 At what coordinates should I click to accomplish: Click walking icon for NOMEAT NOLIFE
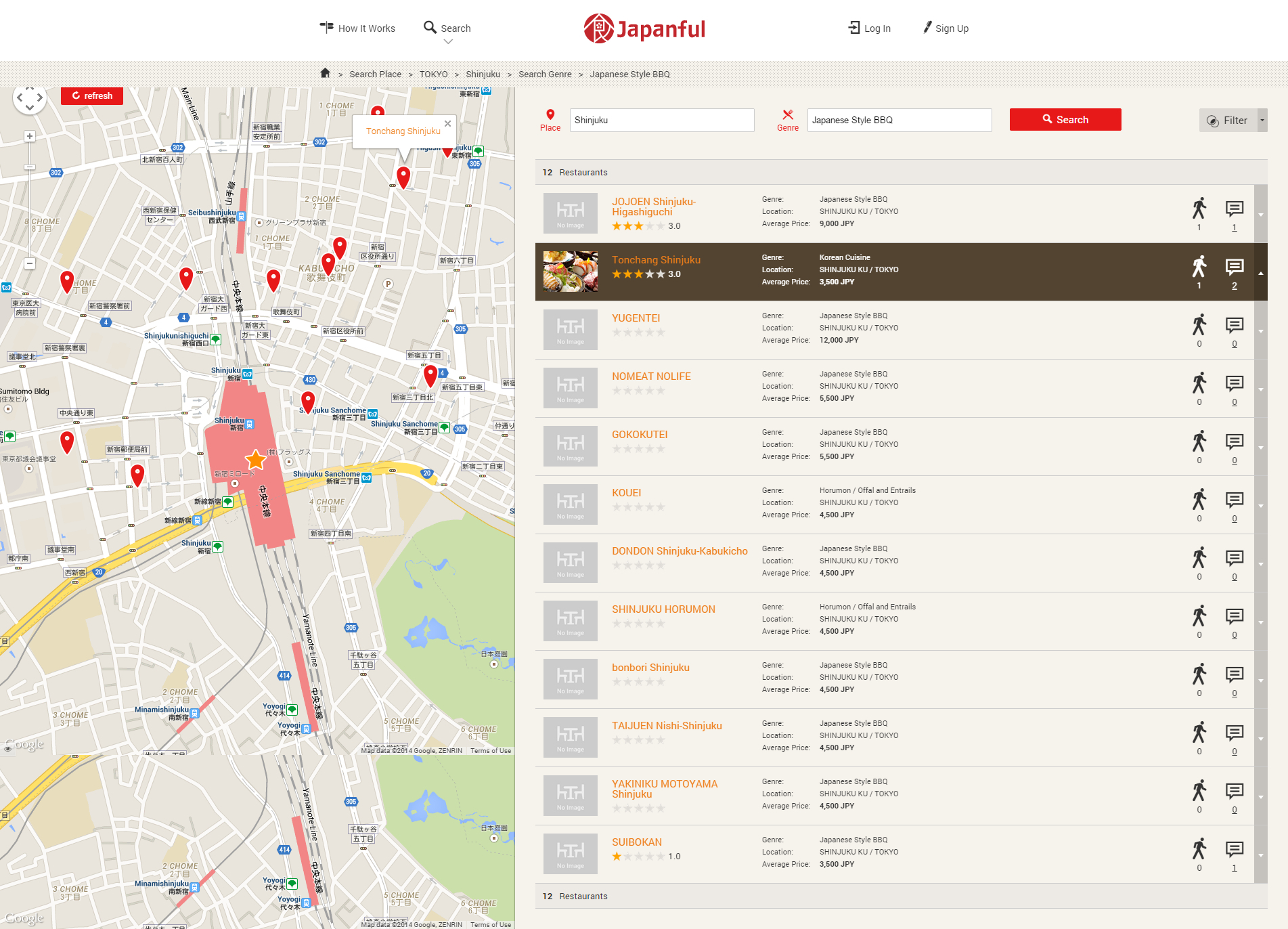pyautogui.click(x=1199, y=383)
